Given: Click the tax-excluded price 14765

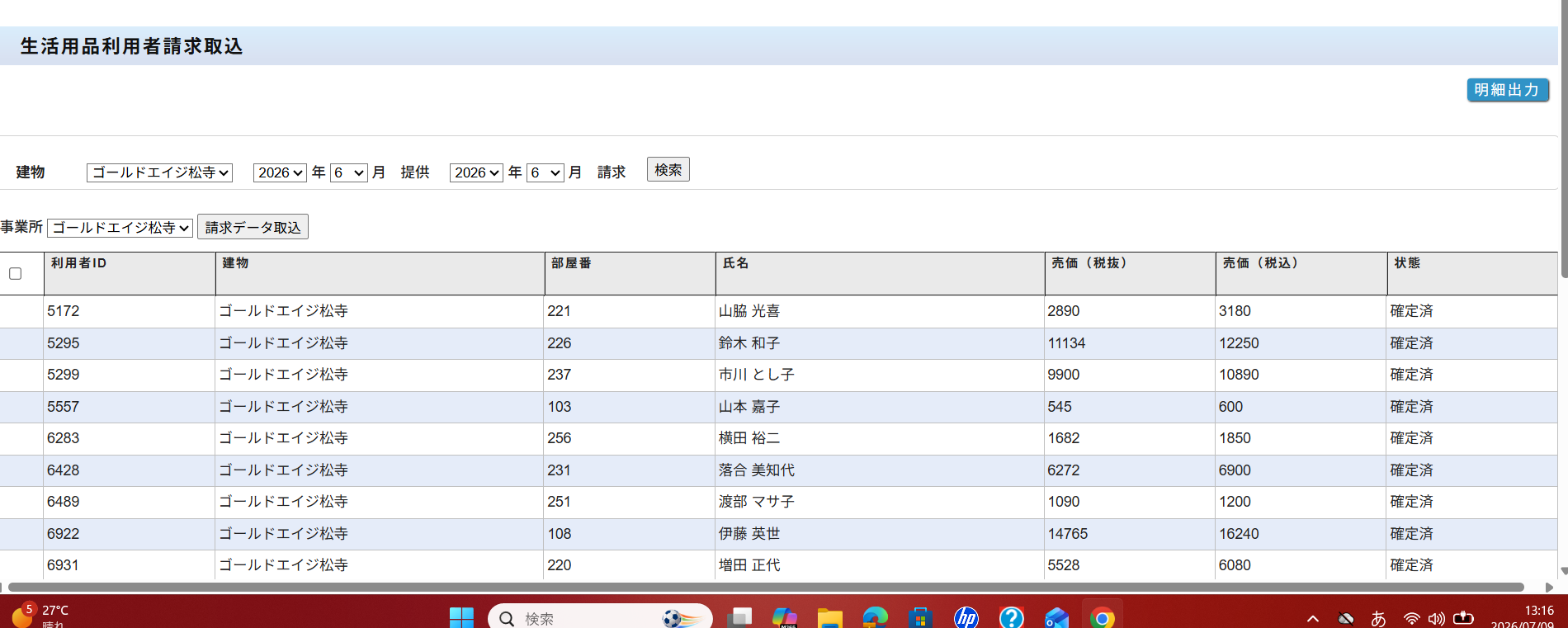Looking at the screenshot, I should tap(1068, 534).
